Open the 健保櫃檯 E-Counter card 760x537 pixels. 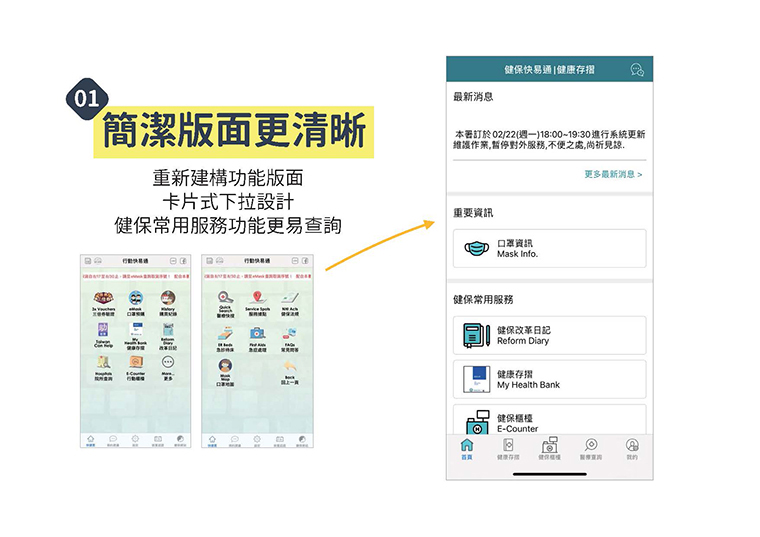click(549, 420)
